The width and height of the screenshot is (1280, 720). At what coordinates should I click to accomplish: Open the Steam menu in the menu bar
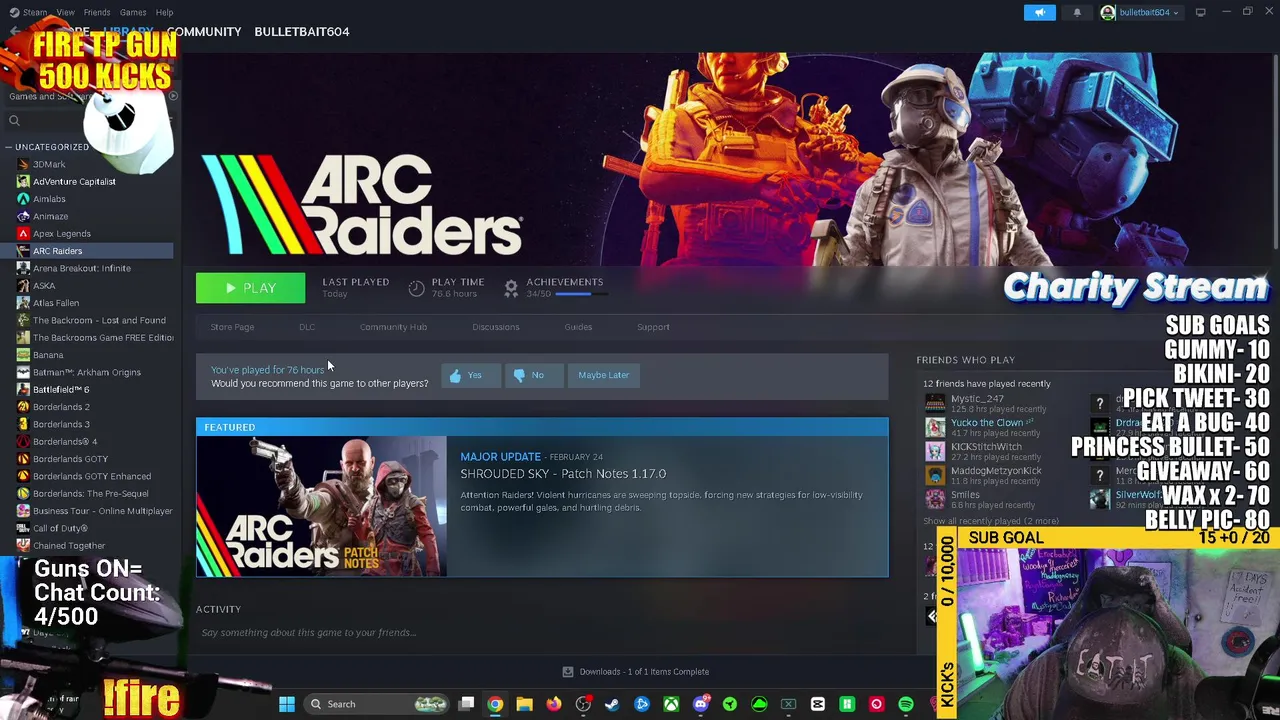pos(35,12)
